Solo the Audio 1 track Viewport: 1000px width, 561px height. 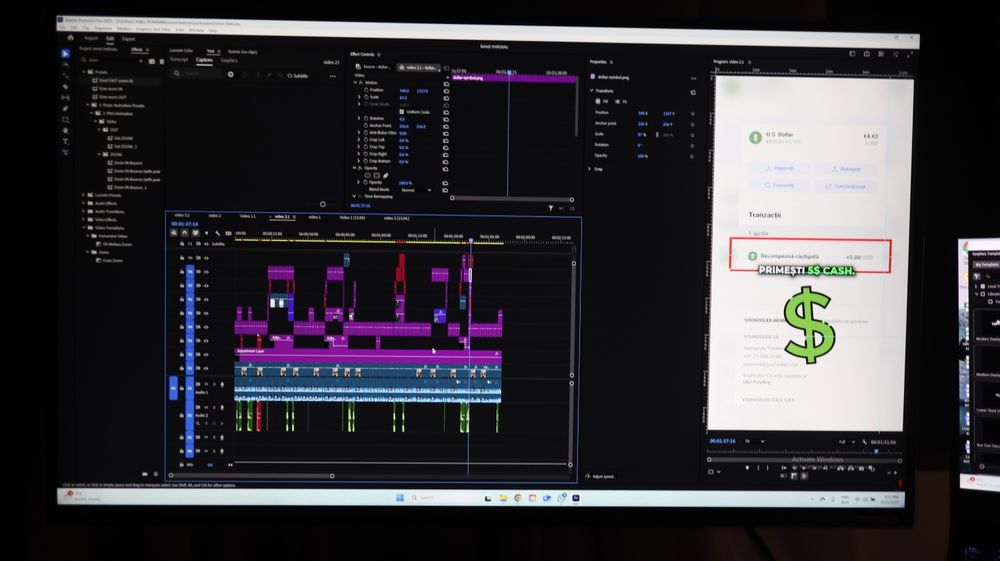[x=214, y=384]
